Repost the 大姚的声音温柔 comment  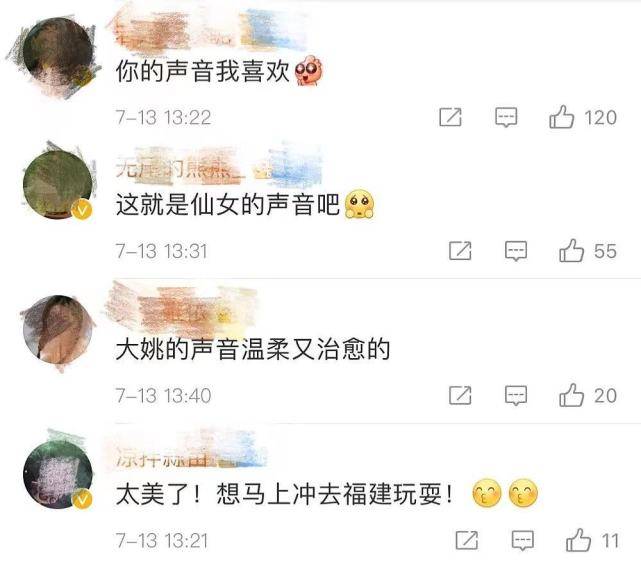[460, 395]
